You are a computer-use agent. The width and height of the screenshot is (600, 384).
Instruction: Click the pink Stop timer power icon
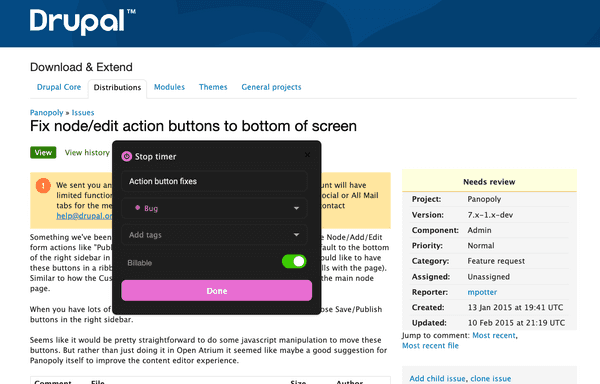pos(127,156)
